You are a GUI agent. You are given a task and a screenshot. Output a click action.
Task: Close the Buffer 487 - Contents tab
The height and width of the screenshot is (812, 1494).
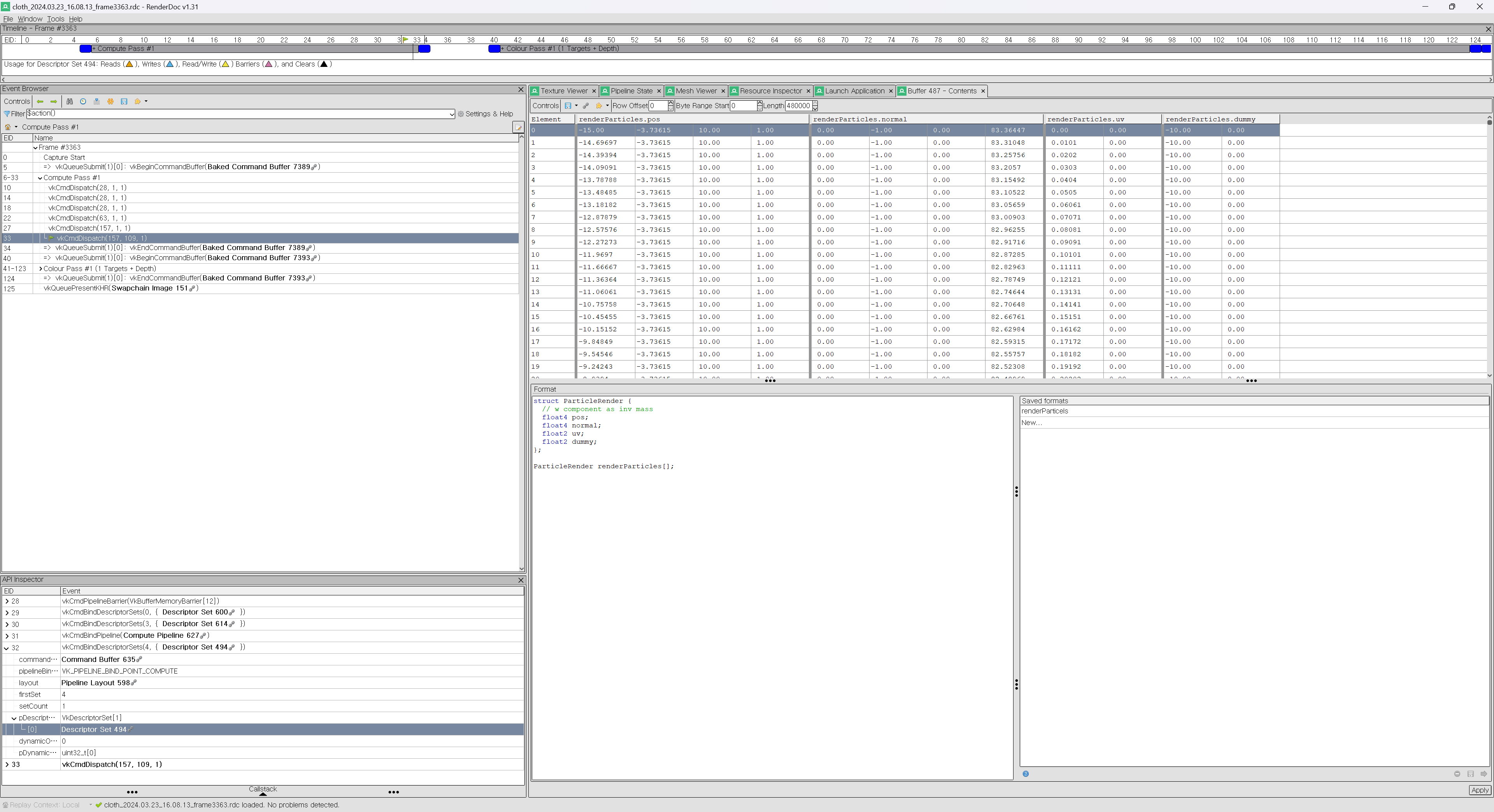[x=983, y=91]
